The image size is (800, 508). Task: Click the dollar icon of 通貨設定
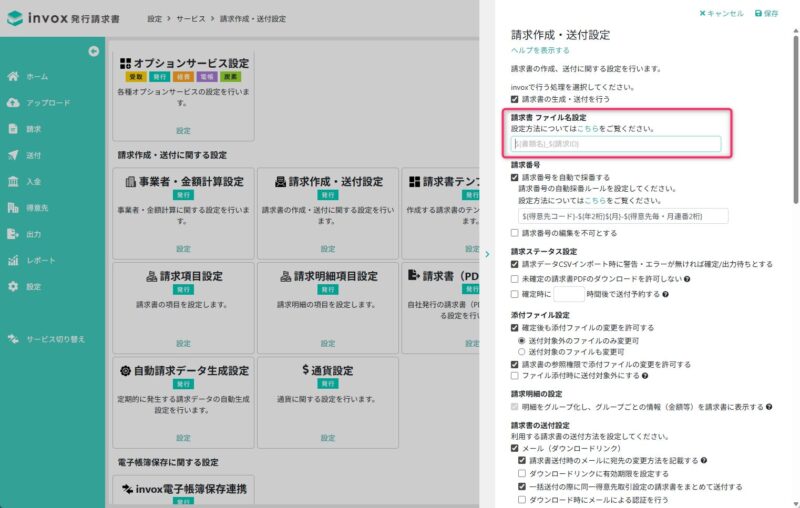(306, 370)
